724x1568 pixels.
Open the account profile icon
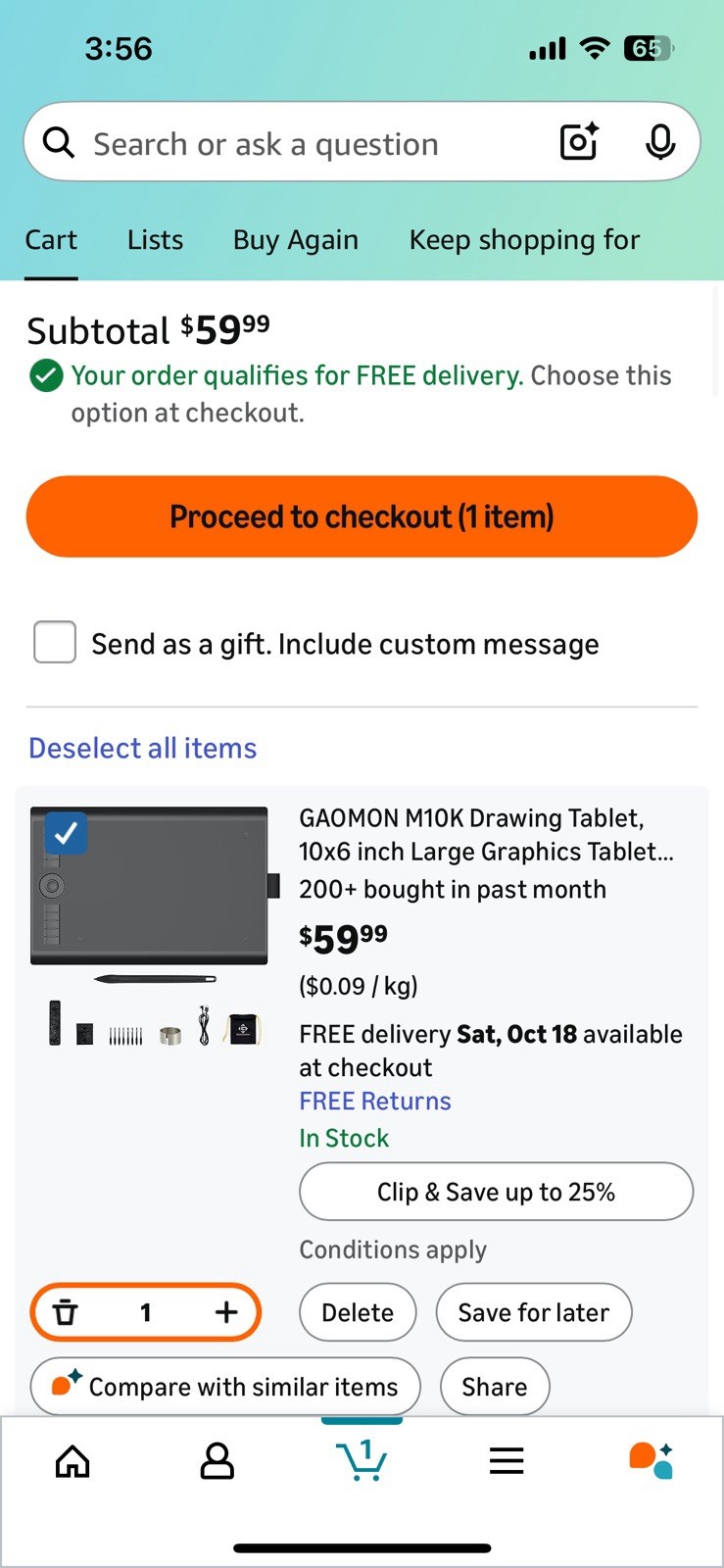(217, 1461)
